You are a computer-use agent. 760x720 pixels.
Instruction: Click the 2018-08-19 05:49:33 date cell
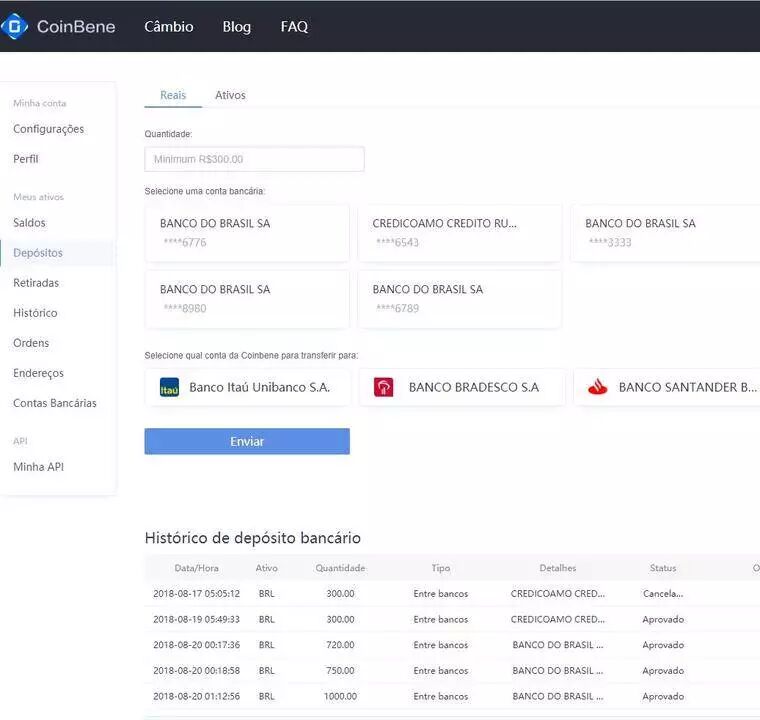tap(196, 619)
